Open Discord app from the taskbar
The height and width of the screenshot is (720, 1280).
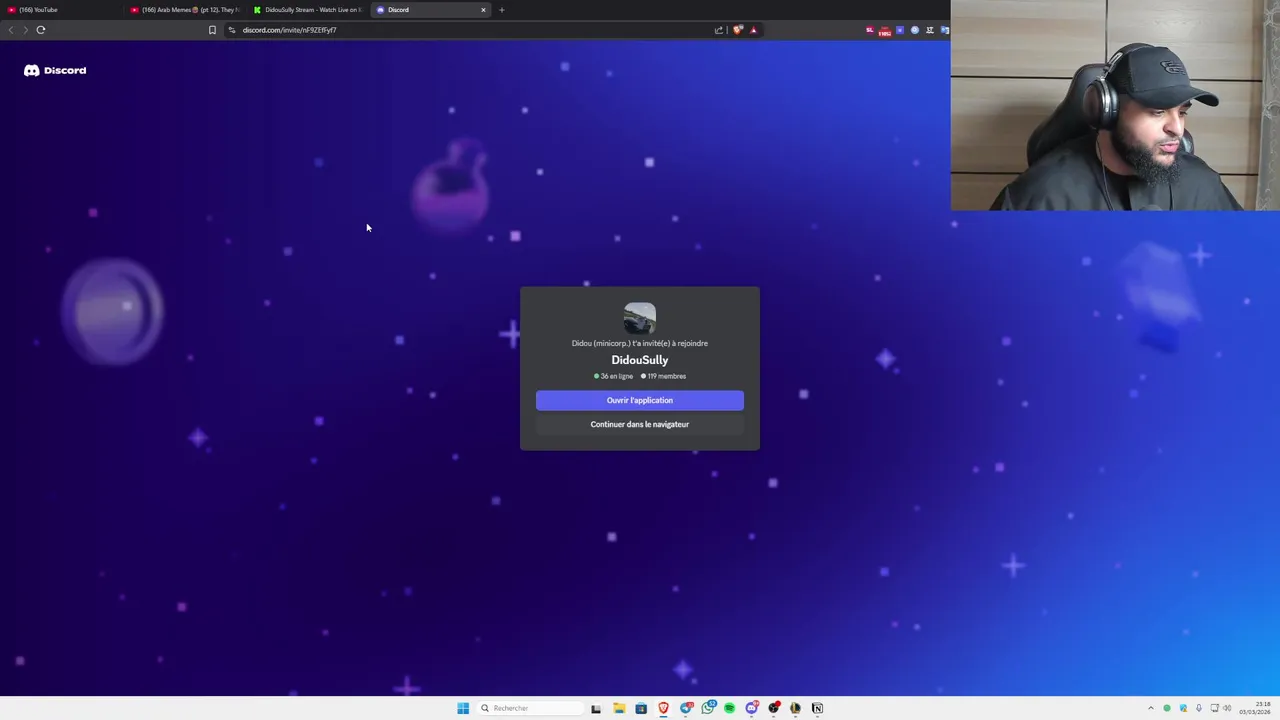tap(752, 708)
